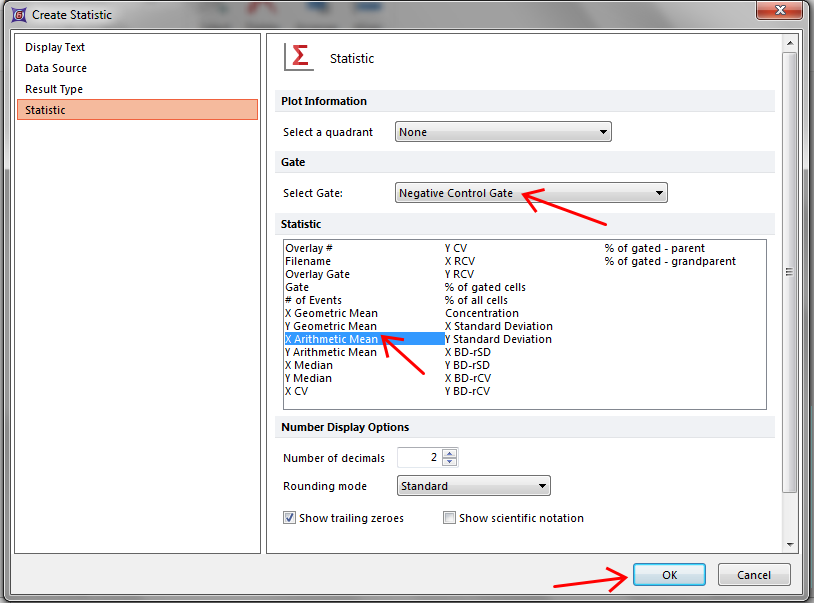Expand the Select Gate dropdown
814x603 pixels.
coord(531,193)
